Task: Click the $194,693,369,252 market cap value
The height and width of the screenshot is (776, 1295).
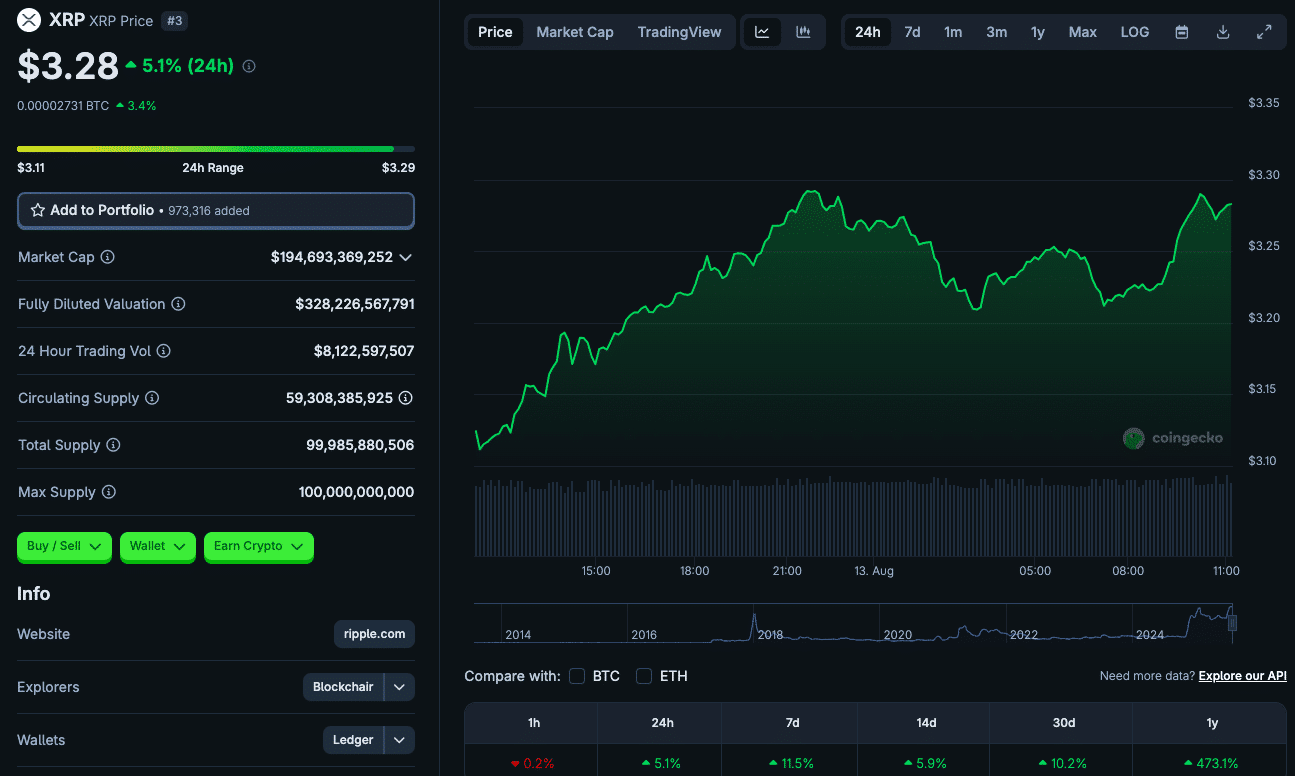Action: (x=332, y=257)
